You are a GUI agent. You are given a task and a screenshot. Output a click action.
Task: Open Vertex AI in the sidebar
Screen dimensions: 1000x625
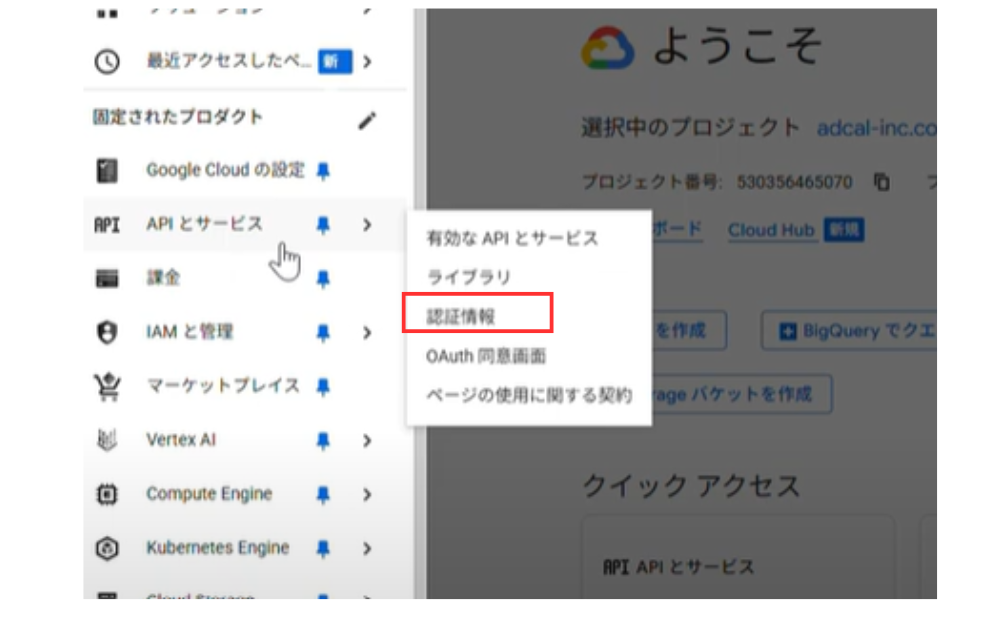[181, 440]
